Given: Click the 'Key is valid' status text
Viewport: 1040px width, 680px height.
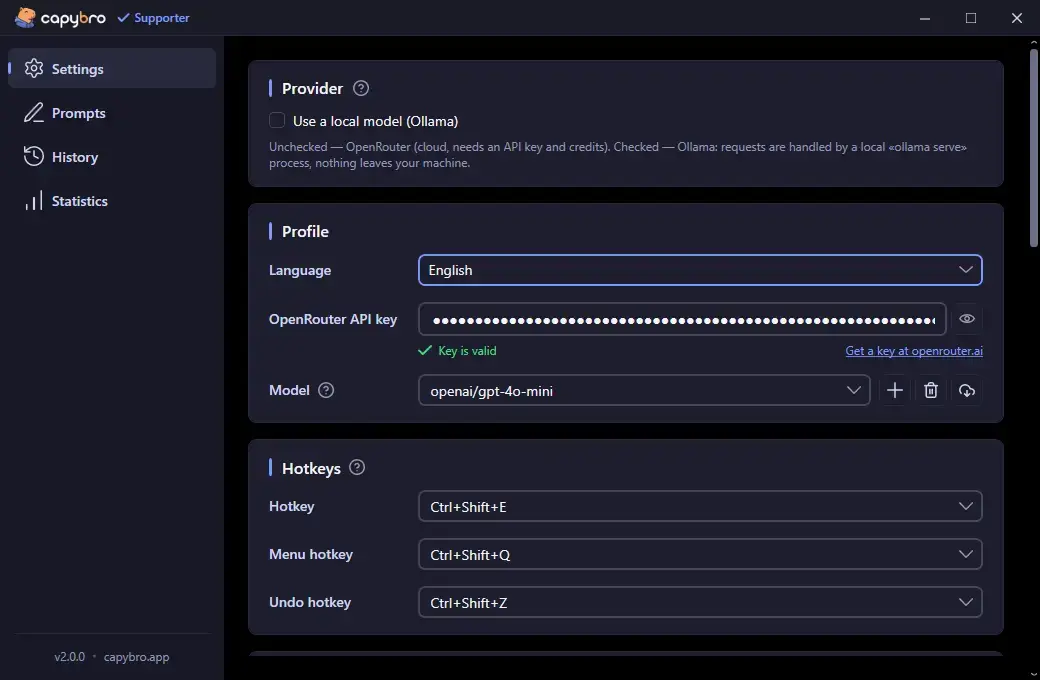Looking at the screenshot, I should pyautogui.click(x=467, y=351).
